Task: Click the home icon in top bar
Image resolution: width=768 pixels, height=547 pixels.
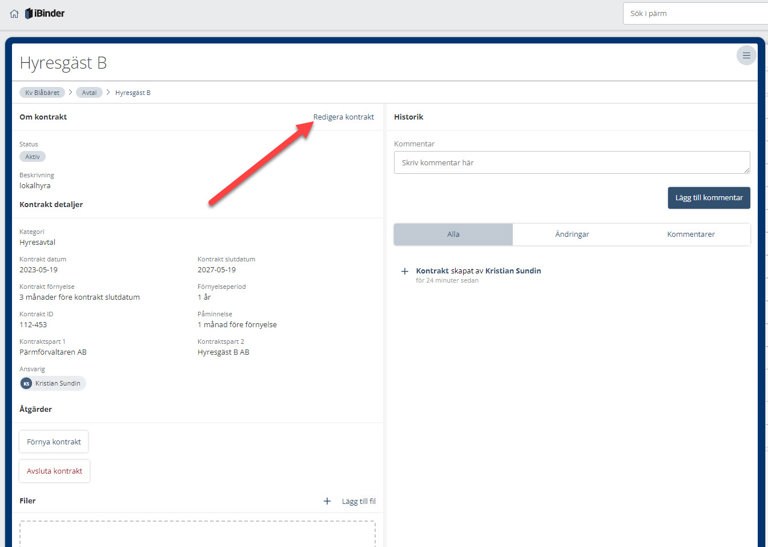Action: 14,14
